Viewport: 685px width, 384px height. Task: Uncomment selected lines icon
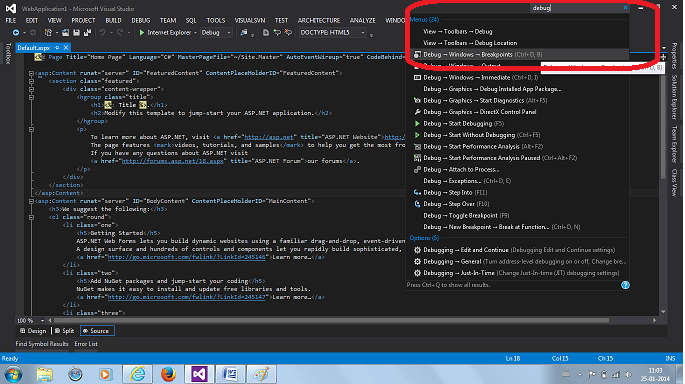(x=288, y=33)
